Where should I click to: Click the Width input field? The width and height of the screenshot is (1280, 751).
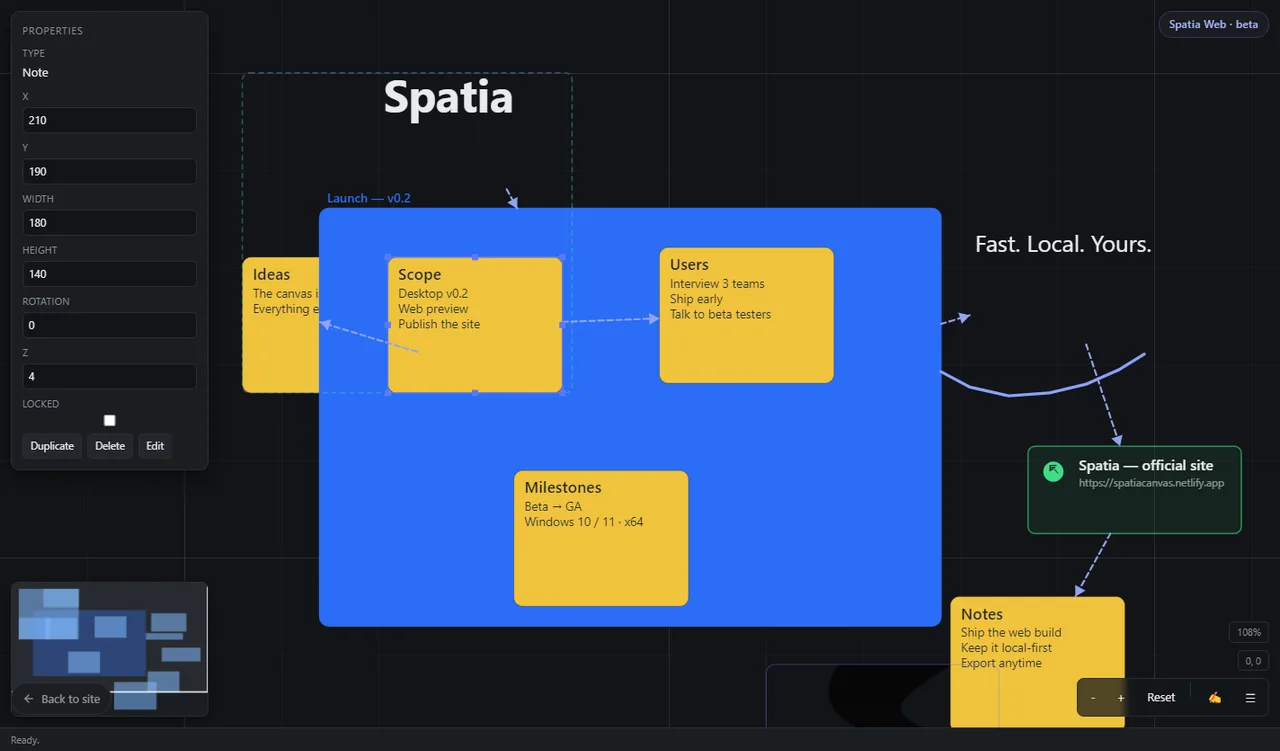click(110, 222)
